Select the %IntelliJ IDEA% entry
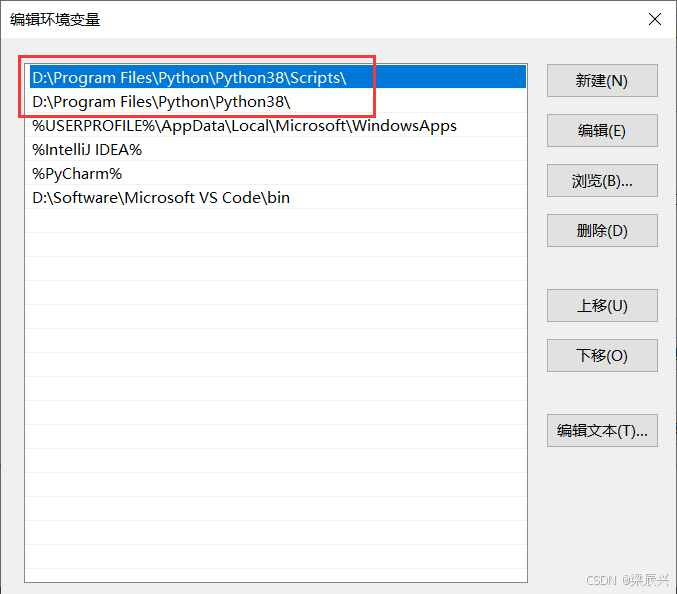The image size is (677, 594). [276, 149]
